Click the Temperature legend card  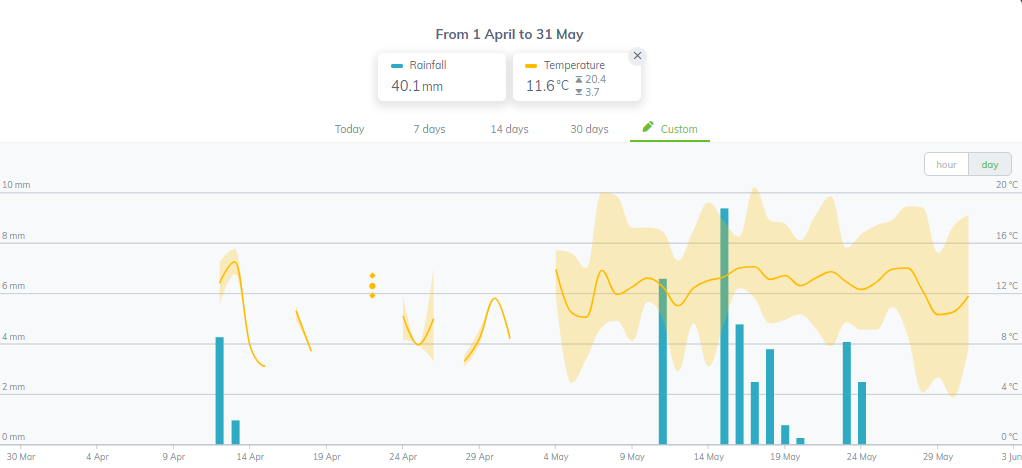(x=577, y=77)
